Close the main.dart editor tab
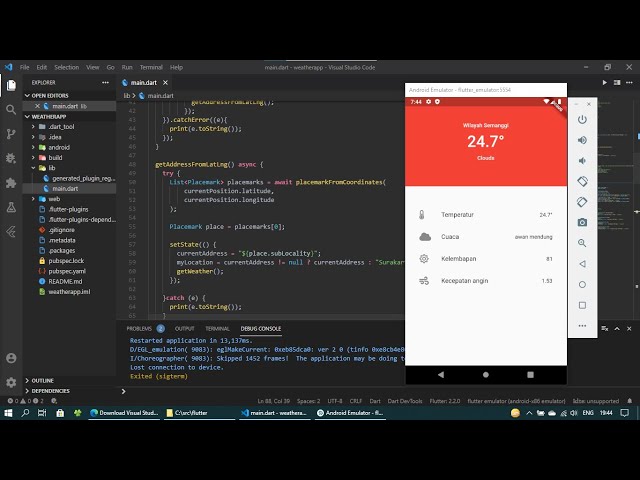This screenshot has width=640, height=480. tap(165, 82)
